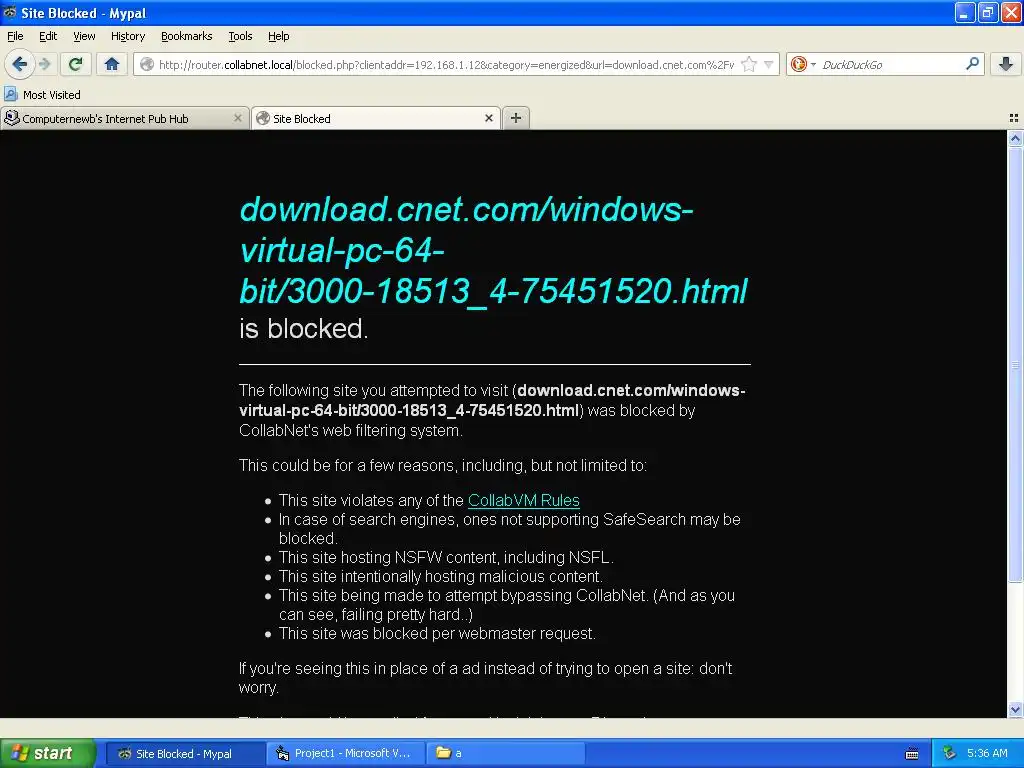Open the folder 'a' taskbar item
The width and height of the screenshot is (1024, 768).
click(x=505, y=753)
